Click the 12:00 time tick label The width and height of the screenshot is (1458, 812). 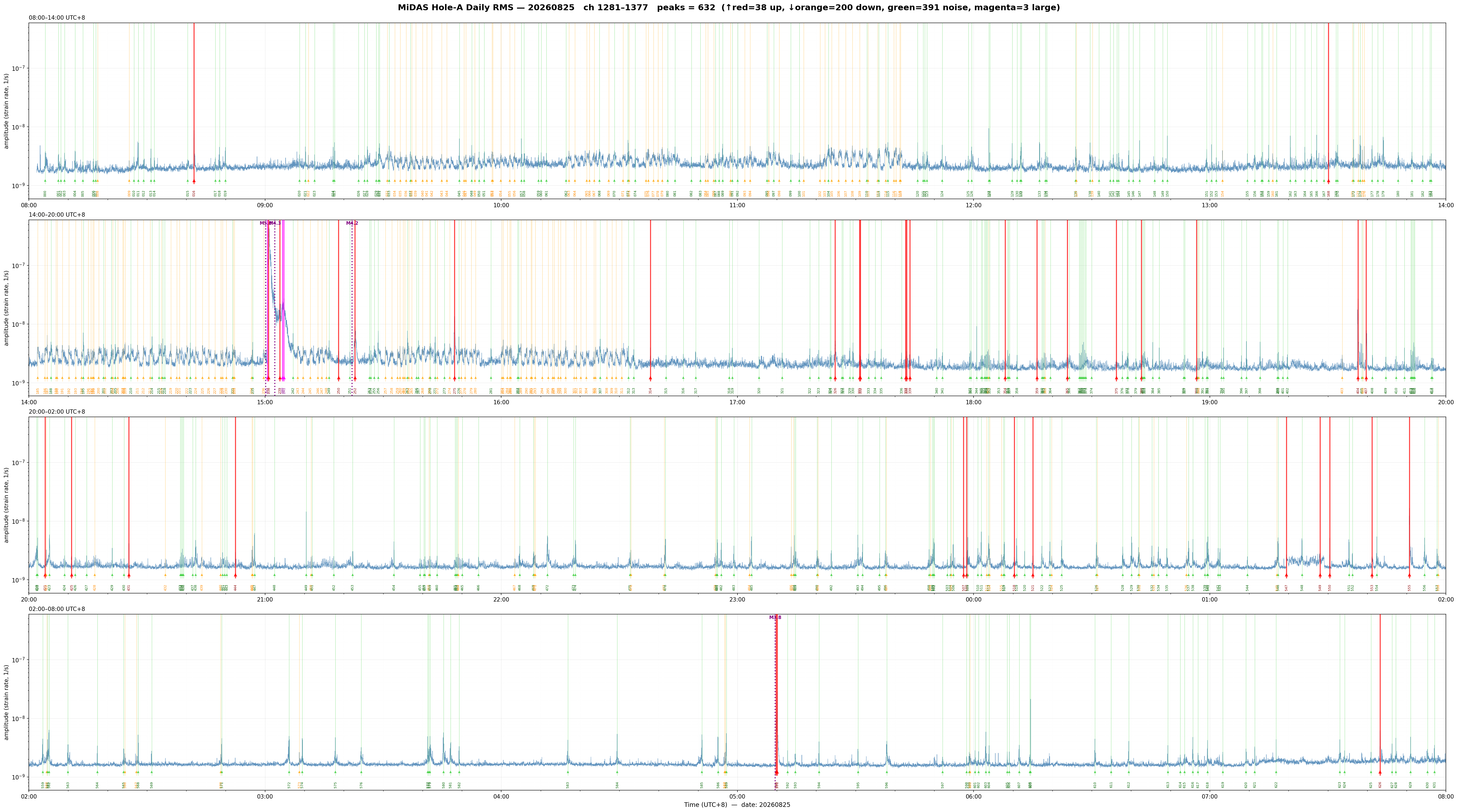(x=974, y=205)
